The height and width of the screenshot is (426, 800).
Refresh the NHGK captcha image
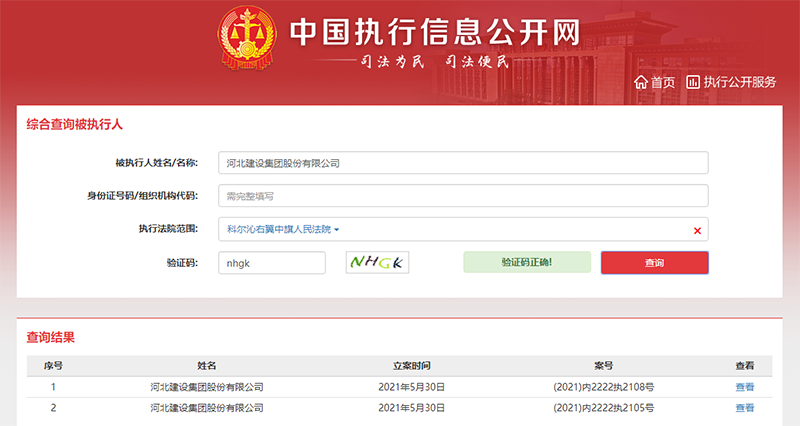click(x=378, y=263)
